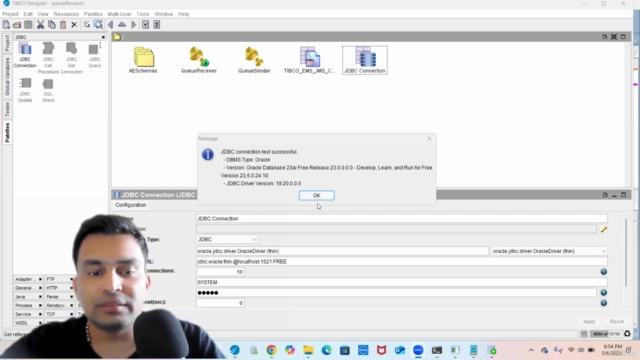Select the QueueSender process icon
Image resolution: width=640 pixels, height=360 pixels.
(254, 60)
